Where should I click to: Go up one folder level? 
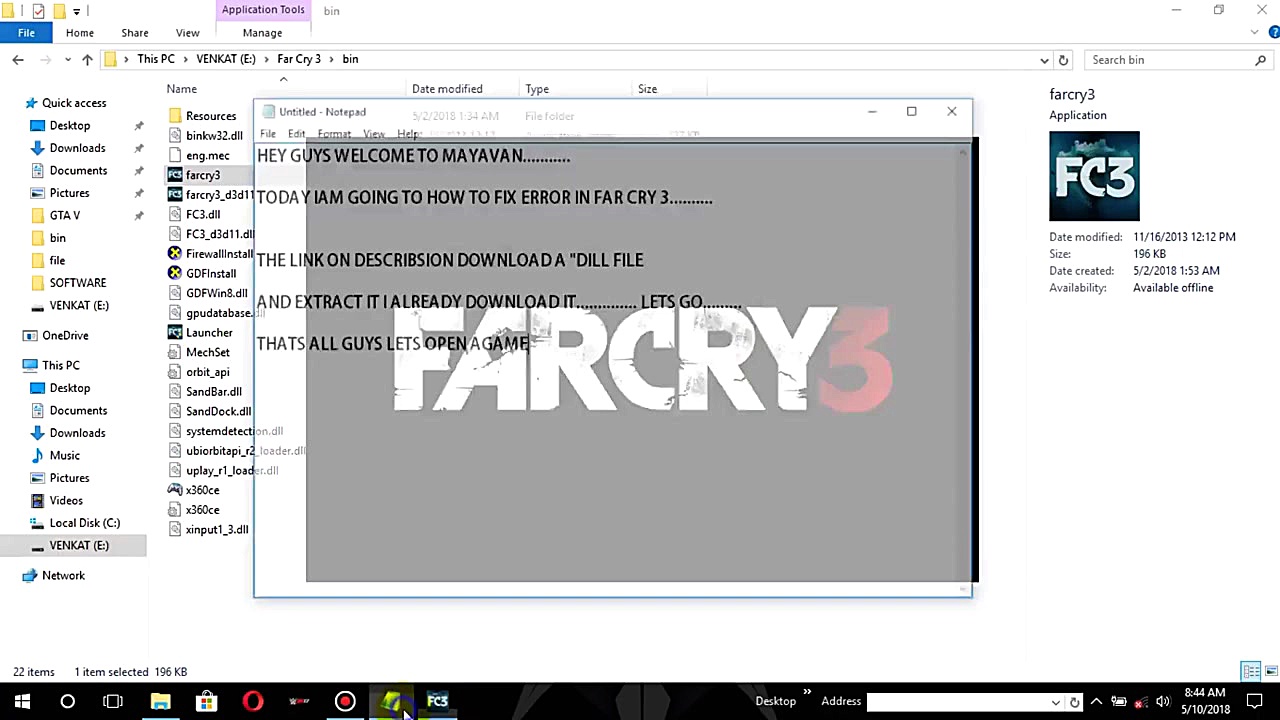(x=87, y=60)
